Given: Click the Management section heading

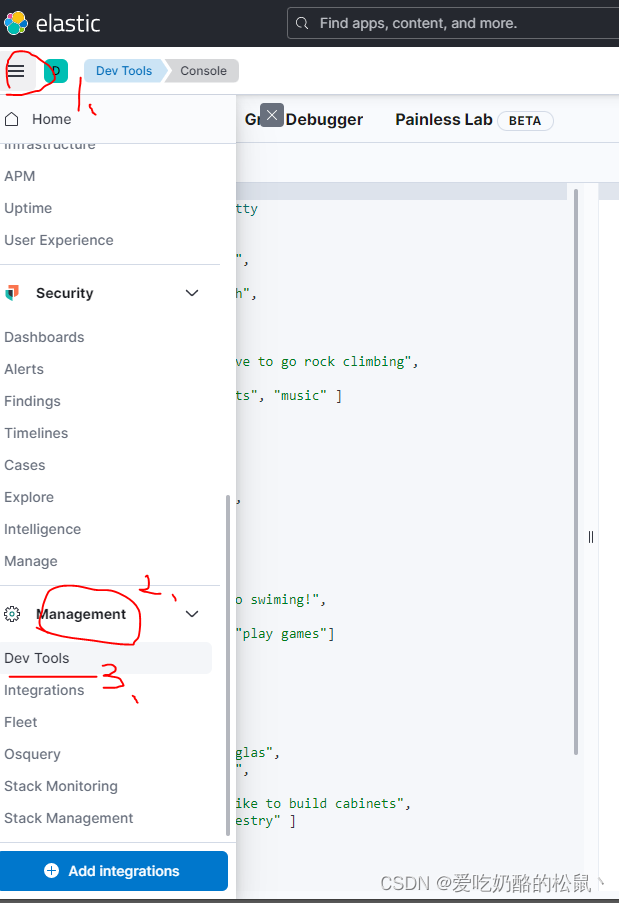Looking at the screenshot, I should 81,614.
